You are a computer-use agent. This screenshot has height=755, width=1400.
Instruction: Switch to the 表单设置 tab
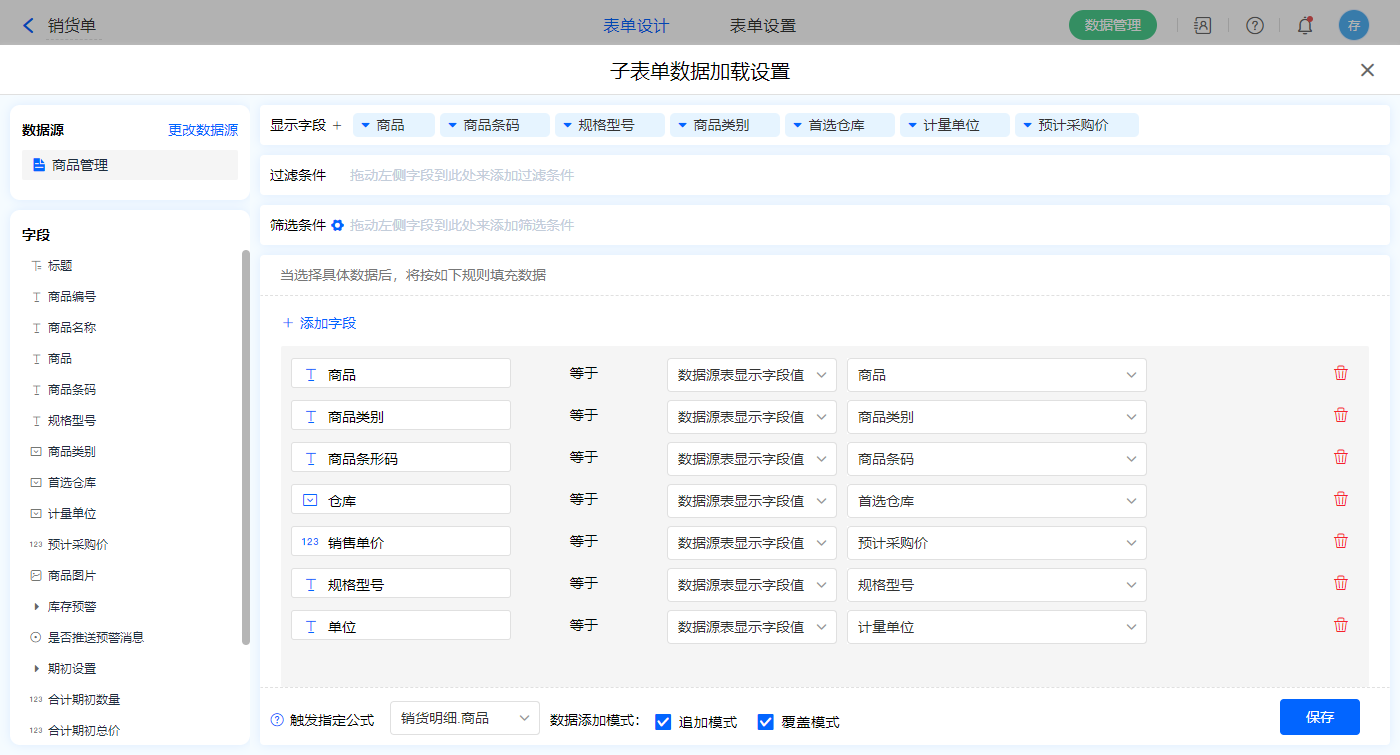coord(762,26)
